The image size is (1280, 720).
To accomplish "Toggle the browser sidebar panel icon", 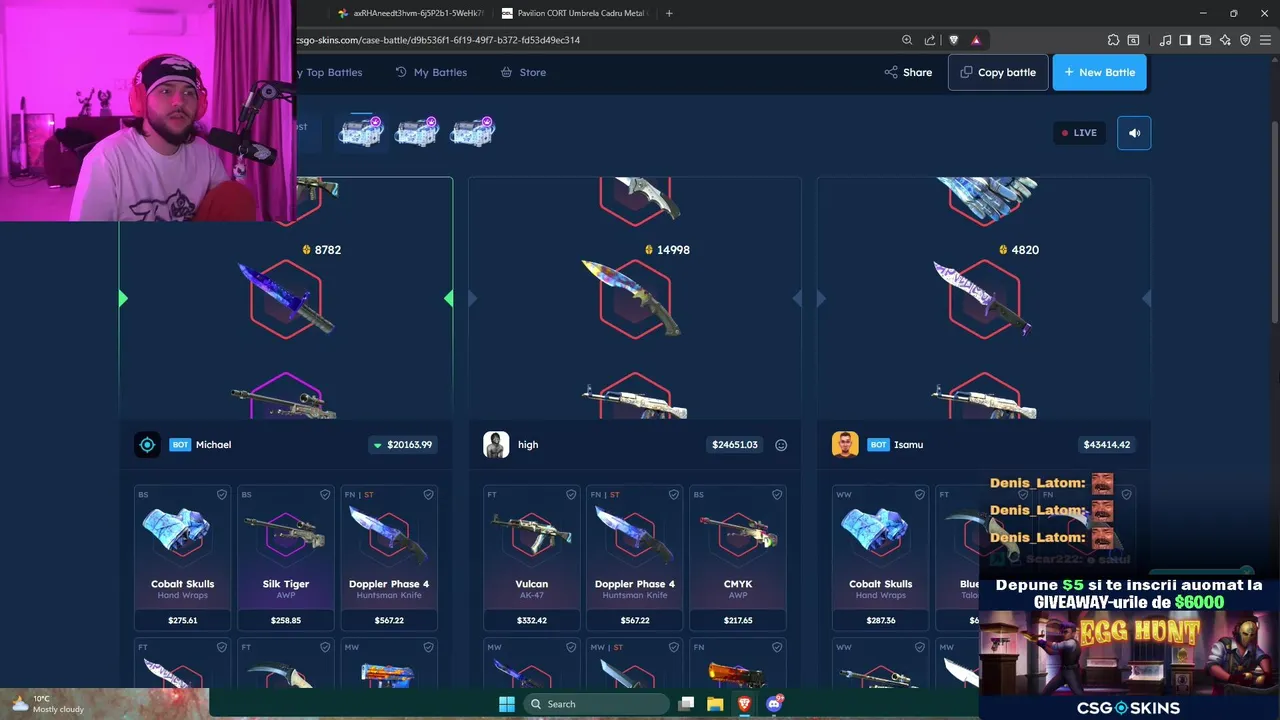I will [1185, 40].
